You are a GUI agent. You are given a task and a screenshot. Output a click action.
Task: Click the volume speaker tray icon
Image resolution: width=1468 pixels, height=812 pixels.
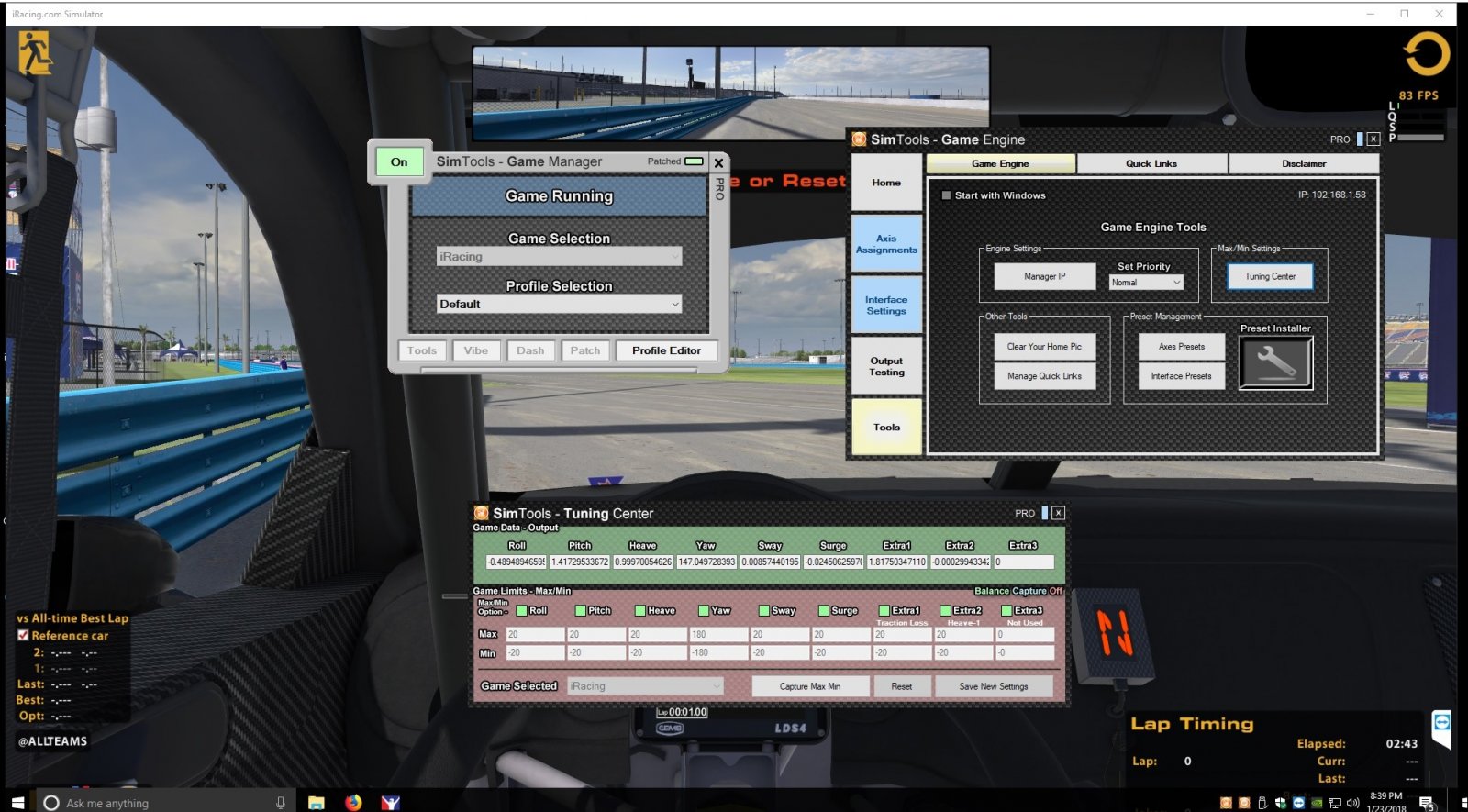click(x=1352, y=803)
